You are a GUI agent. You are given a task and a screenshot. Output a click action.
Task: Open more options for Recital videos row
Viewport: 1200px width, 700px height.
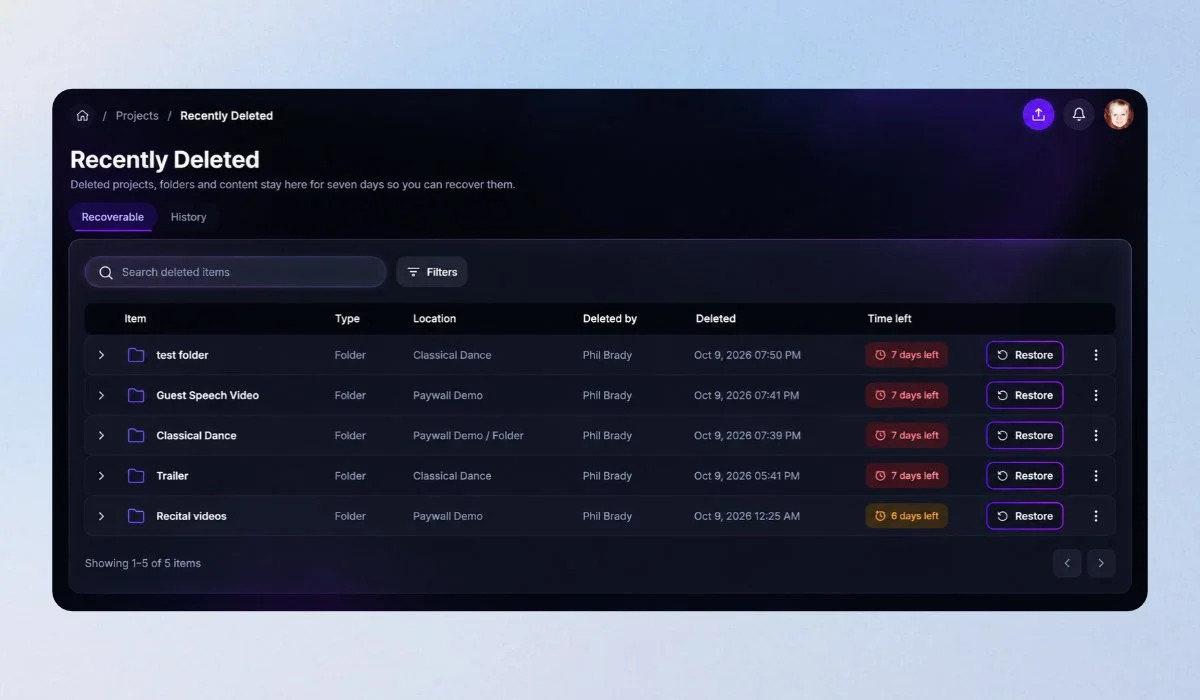[1096, 516]
